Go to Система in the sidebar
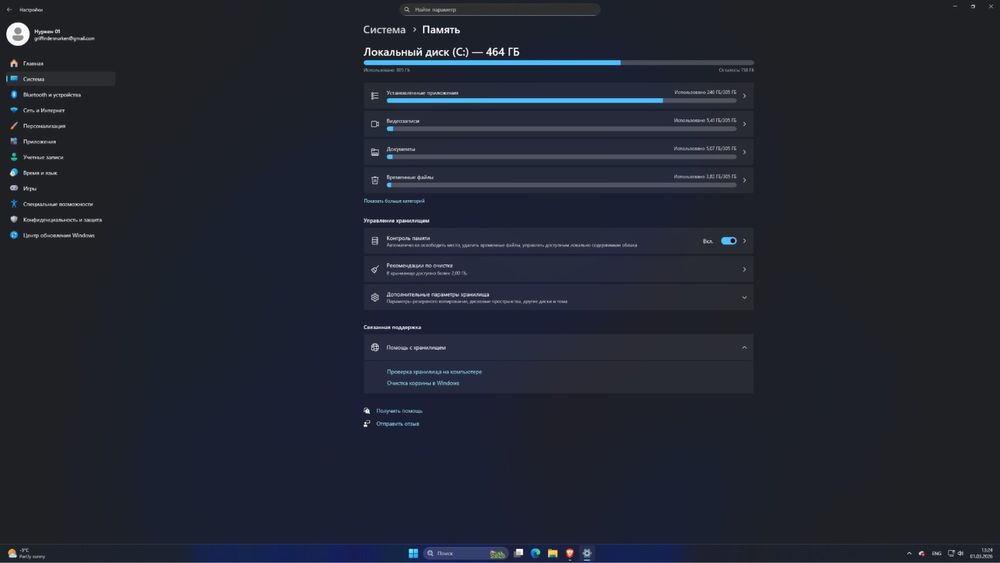The width and height of the screenshot is (1000, 563). (61, 79)
